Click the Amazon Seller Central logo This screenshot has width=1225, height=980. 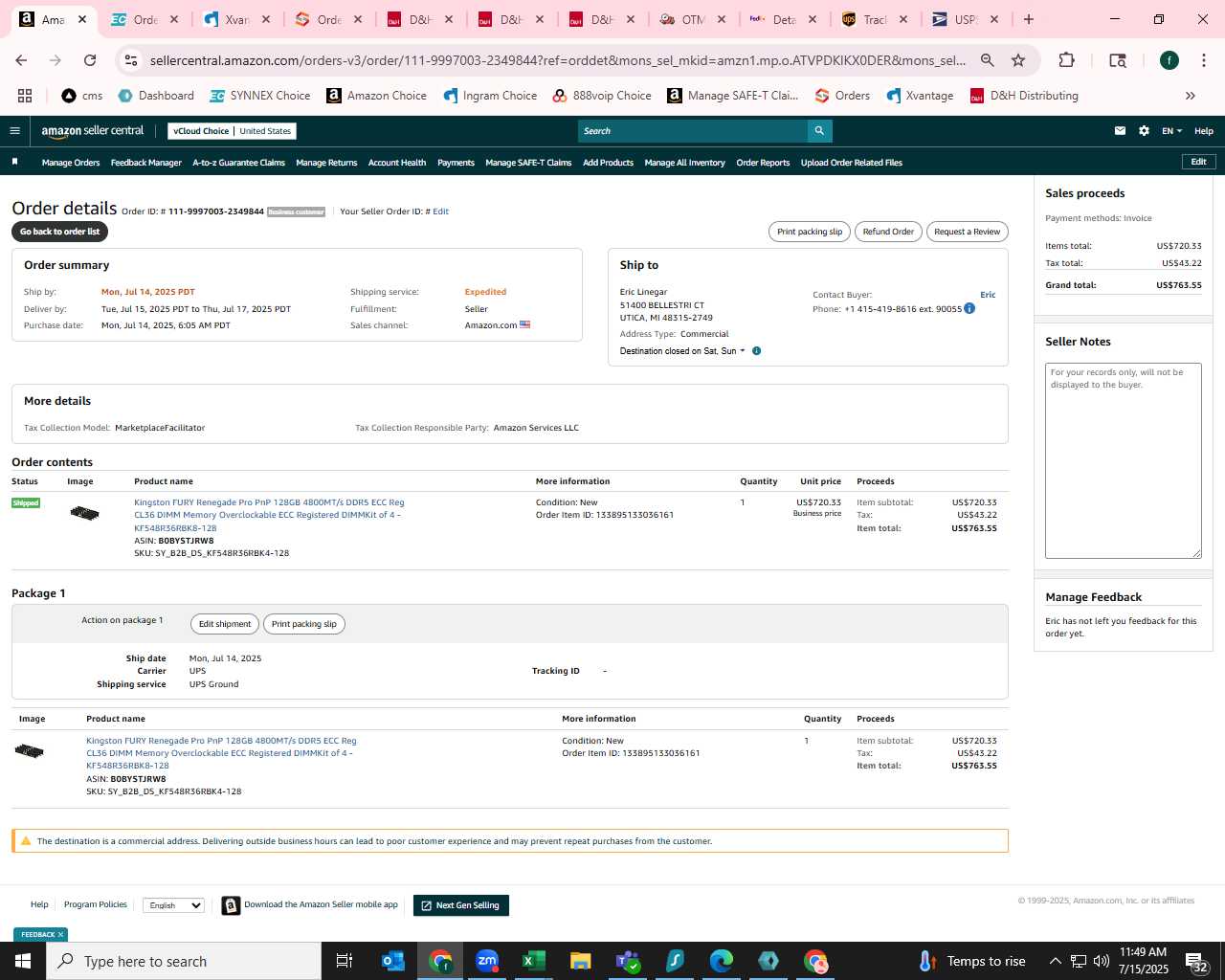click(92, 131)
